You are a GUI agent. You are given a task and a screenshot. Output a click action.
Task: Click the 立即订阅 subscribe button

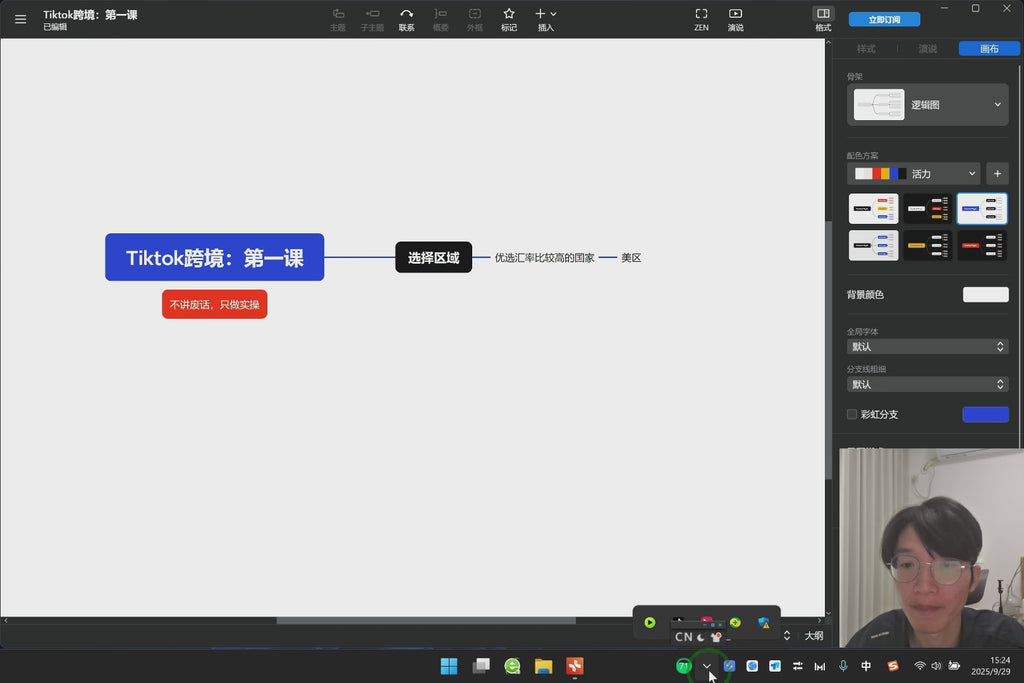tap(884, 19)
